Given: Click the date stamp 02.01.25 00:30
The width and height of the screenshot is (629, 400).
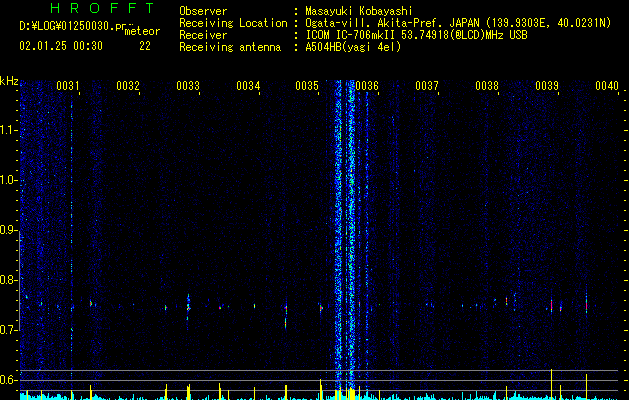Looking at the screenshot, I should (61, 46).
